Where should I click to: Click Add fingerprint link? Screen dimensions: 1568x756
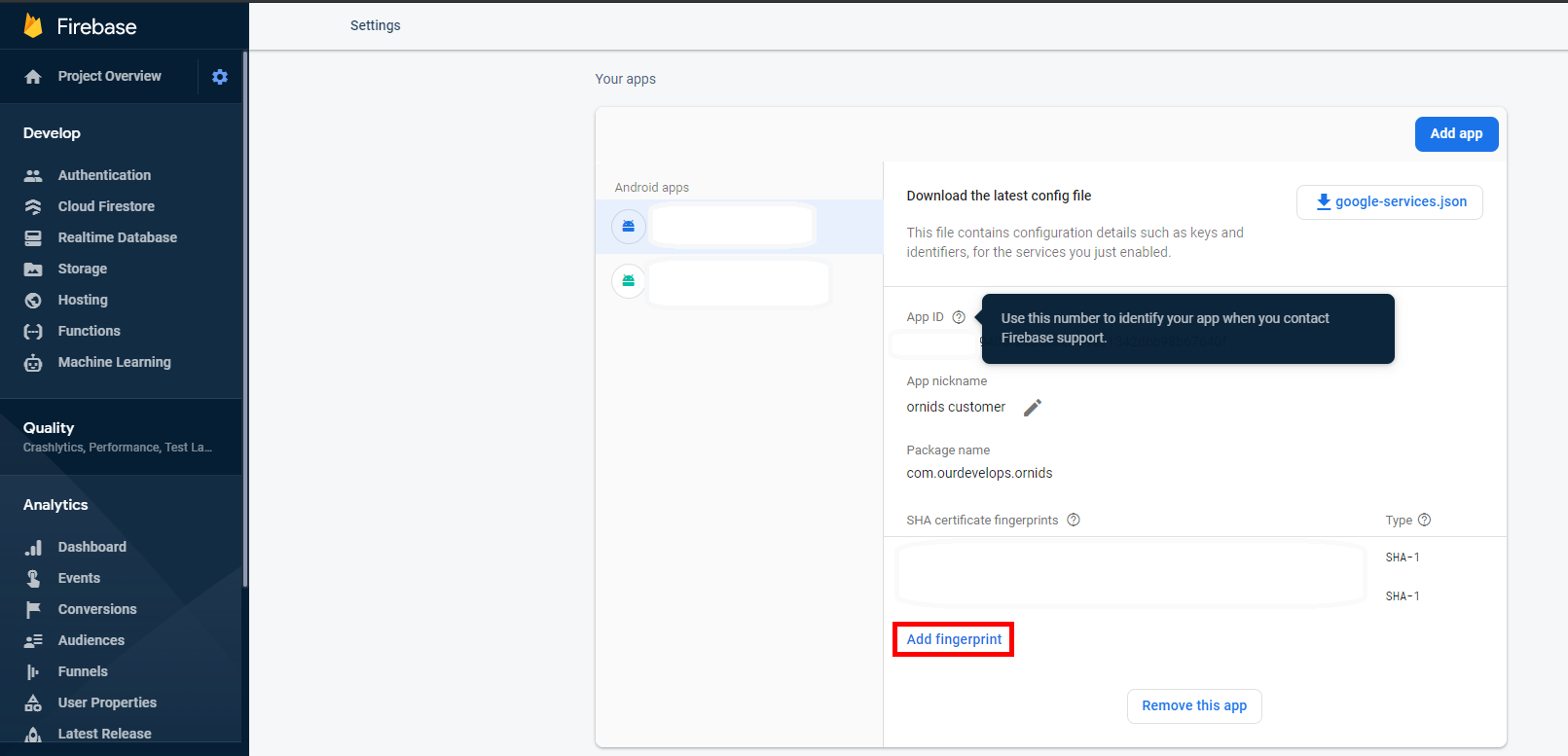[954, 639]
